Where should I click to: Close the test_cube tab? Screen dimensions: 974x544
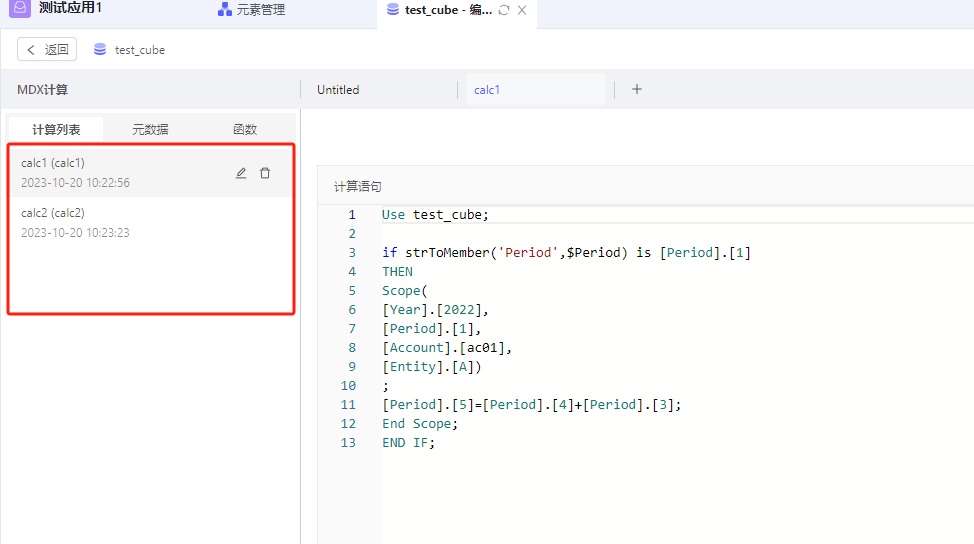[522, 10]
